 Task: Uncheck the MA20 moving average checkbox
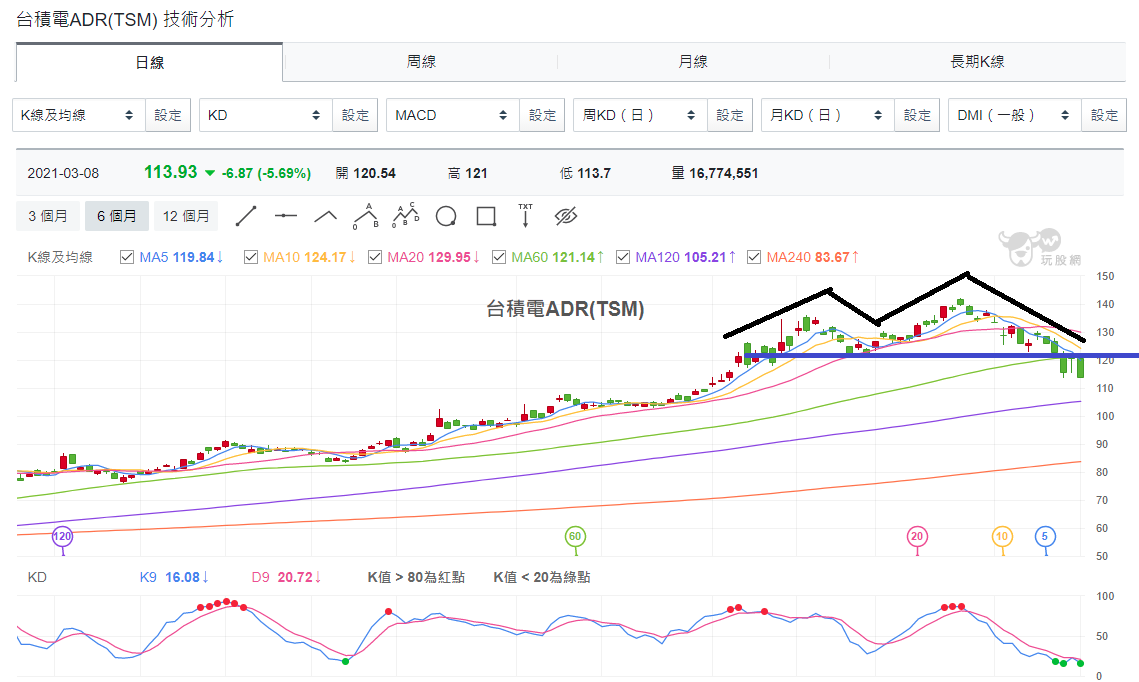[375, 257]
